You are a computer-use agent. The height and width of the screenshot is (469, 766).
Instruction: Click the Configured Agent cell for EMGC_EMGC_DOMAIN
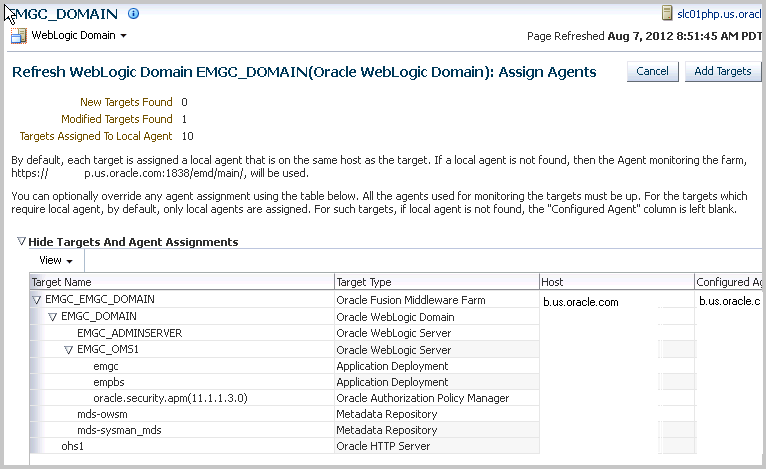[729, 301]
